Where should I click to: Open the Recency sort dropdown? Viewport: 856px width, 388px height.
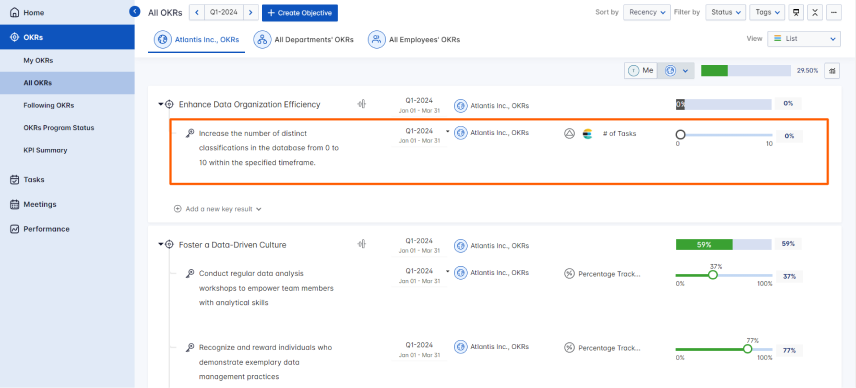coord(647,12)
